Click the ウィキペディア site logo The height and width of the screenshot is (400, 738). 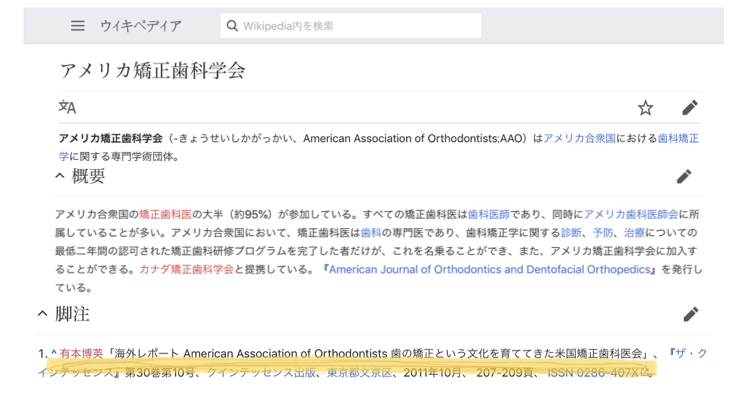140,26
